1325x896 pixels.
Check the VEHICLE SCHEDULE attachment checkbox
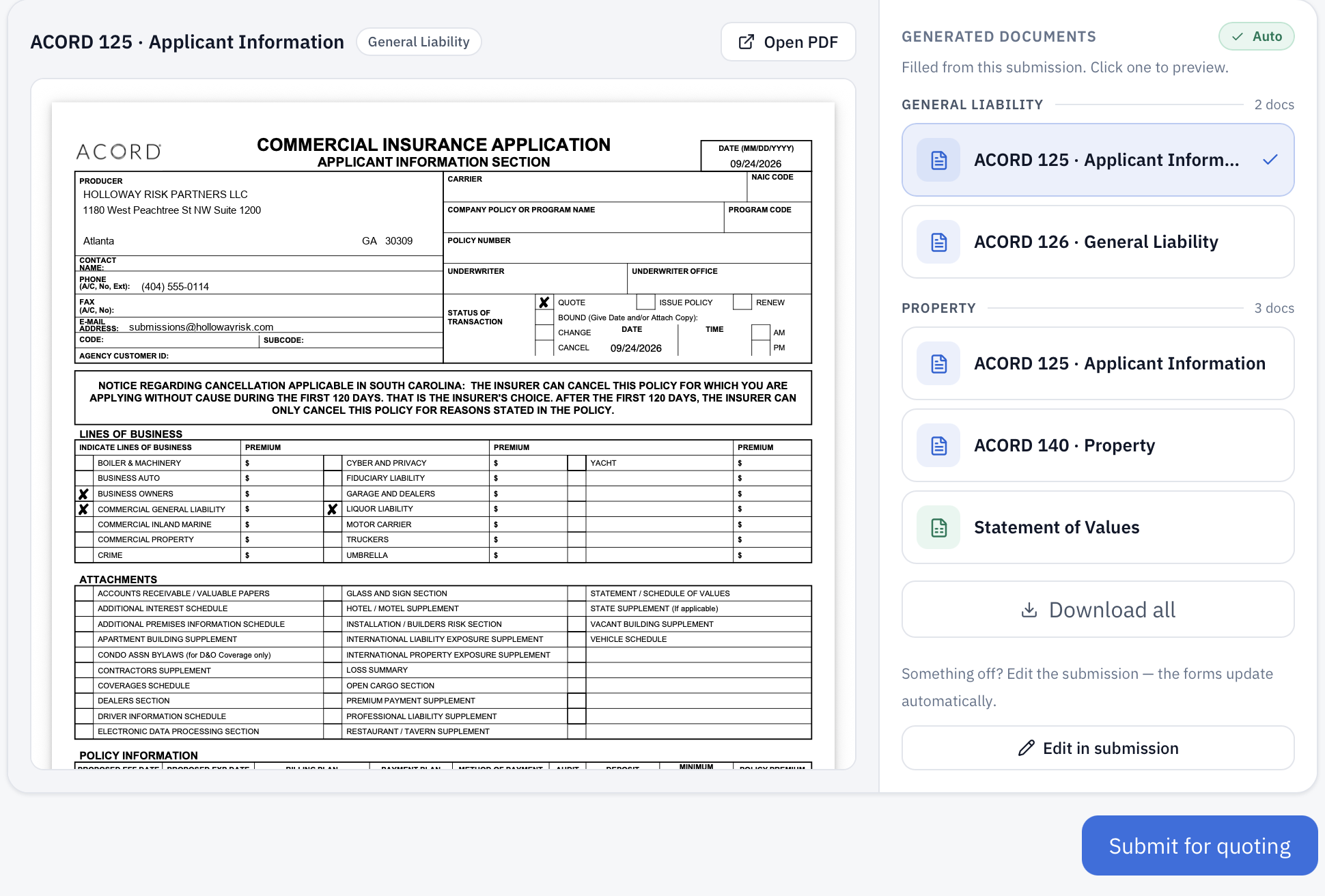pos(576,639)
